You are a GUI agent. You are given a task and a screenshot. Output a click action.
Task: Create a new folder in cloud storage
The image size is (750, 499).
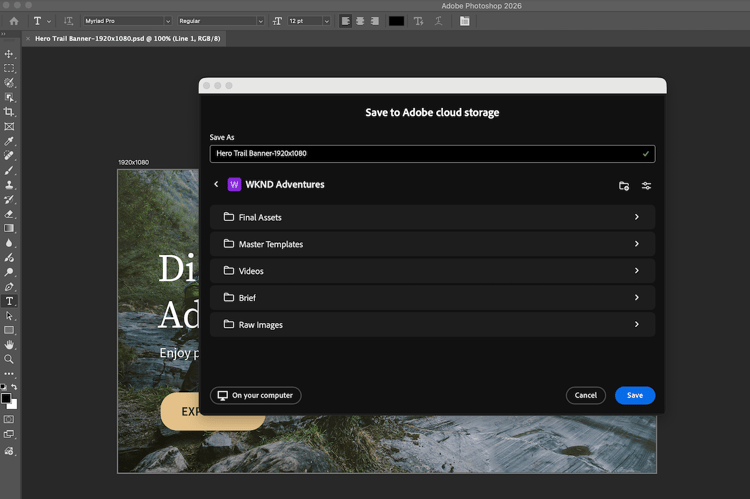click(x=624, y=186)
